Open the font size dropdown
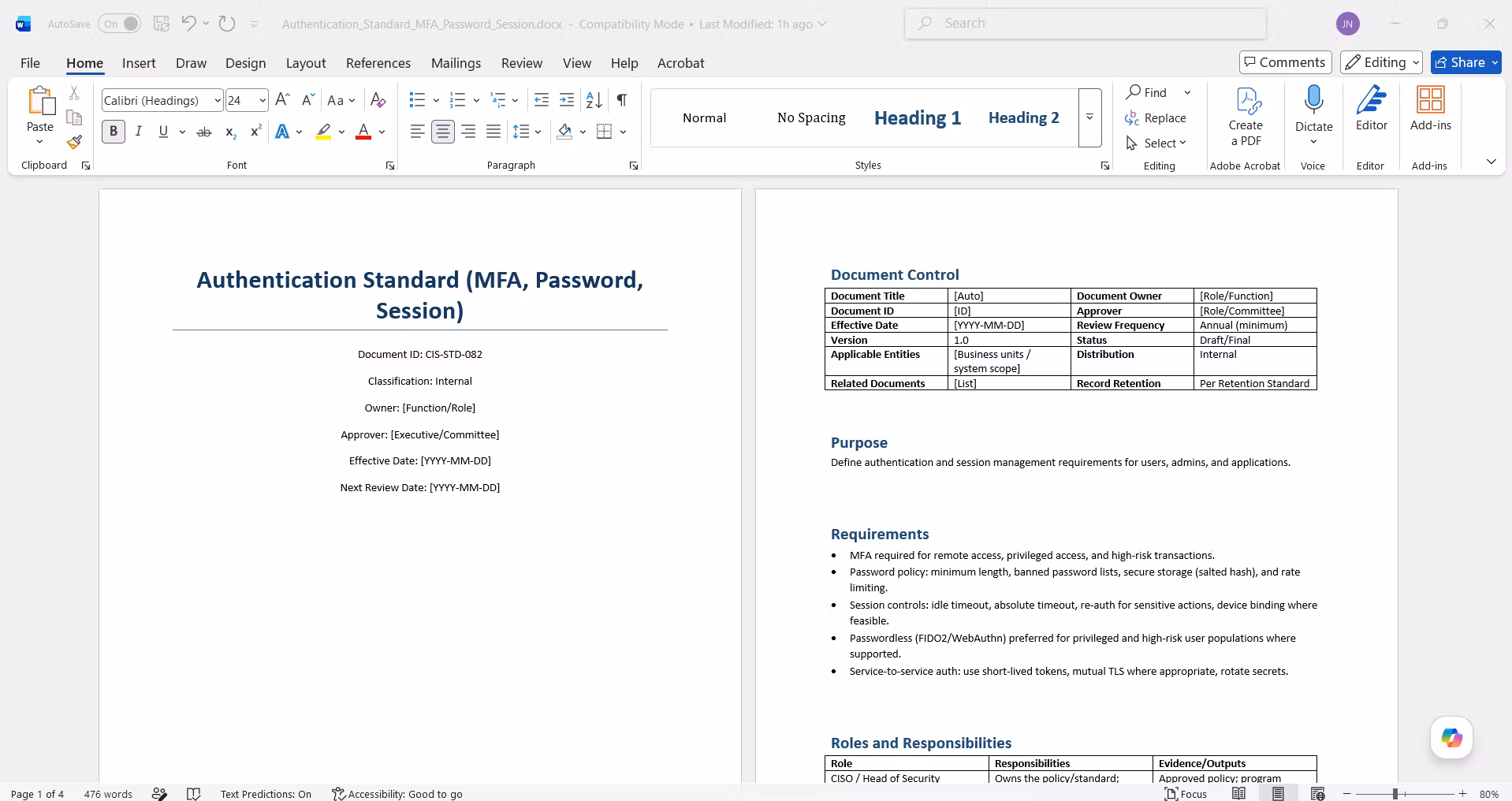Screen dimensions: 1512x801 tap(263, 100)
